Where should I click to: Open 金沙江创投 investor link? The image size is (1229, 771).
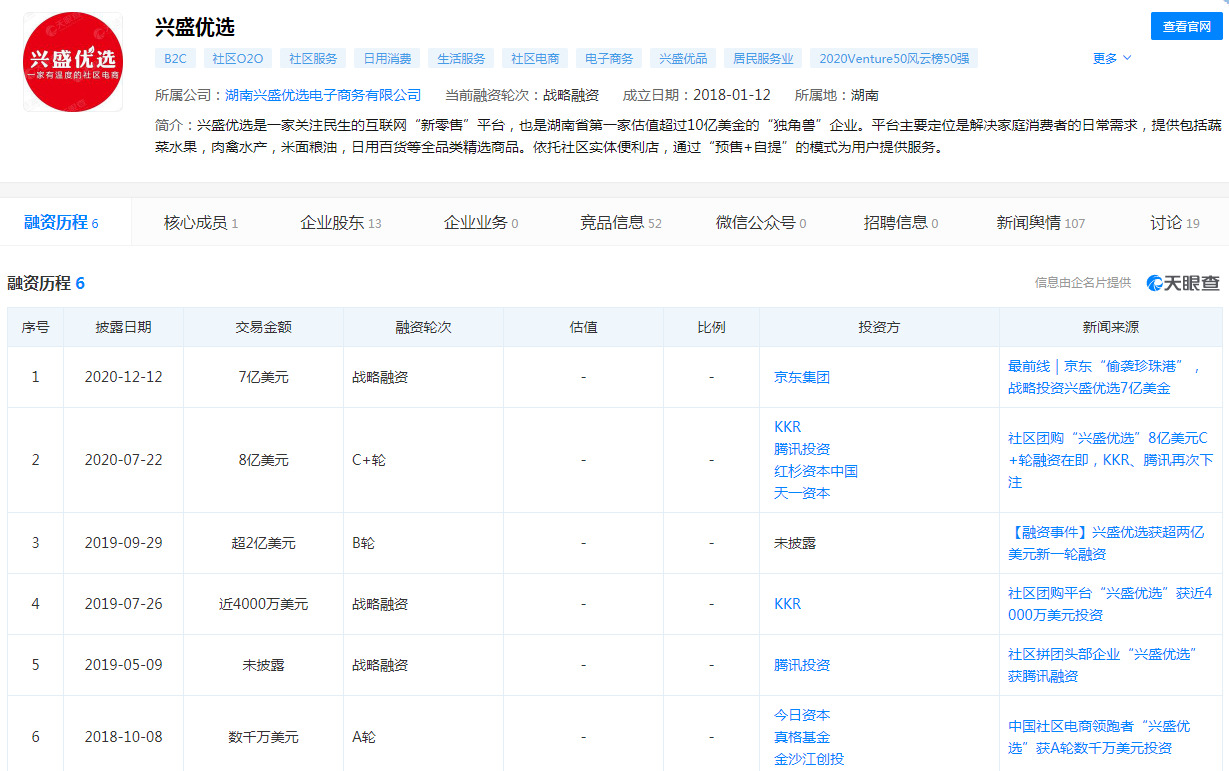809,759
